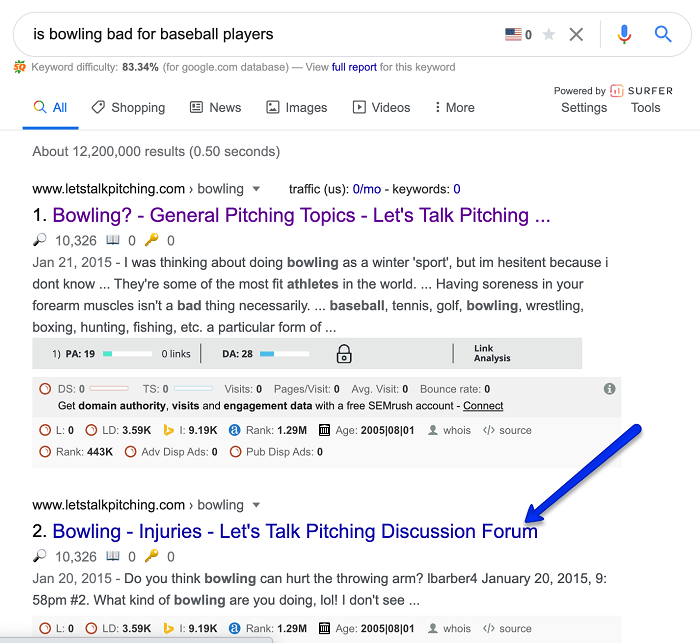The image size is (700, 643).
Task: Click Bing I: 9.19K in second result
Action: [x=190, y=629]
